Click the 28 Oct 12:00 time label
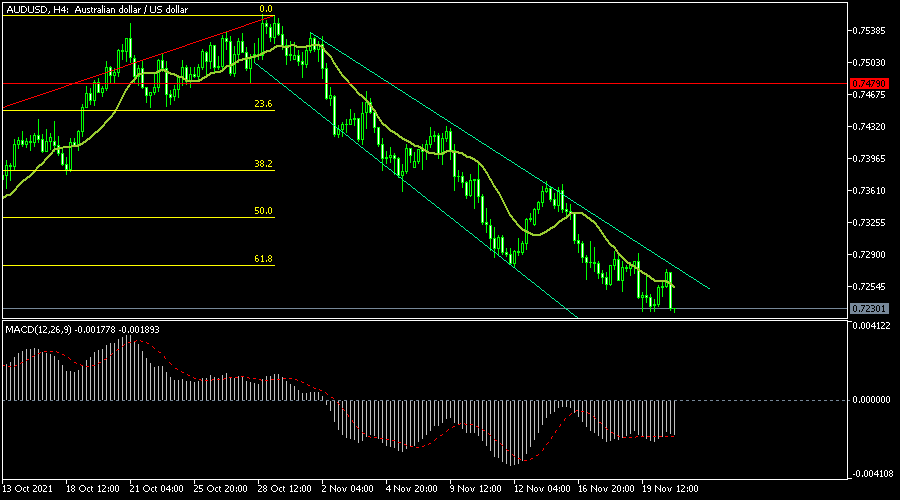This screenshot has width=900, height=500. [x=285, y=489]
